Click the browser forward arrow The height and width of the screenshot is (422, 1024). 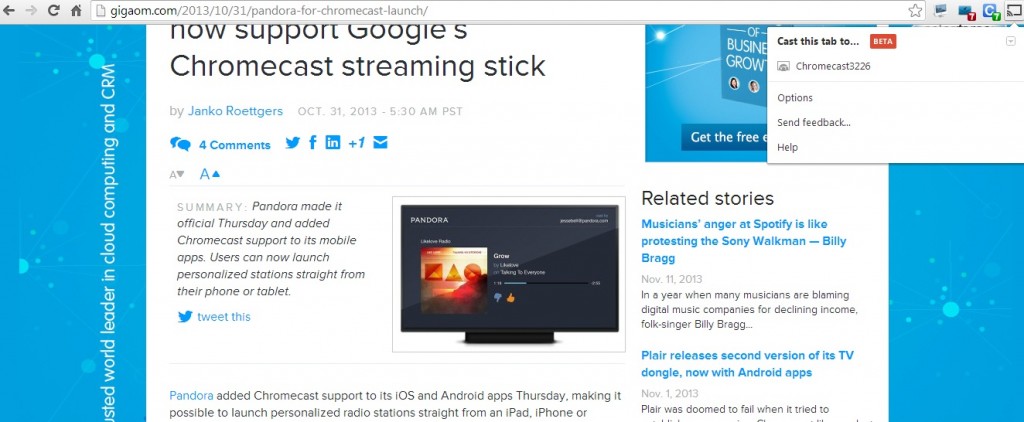click(x=31, y=10)
